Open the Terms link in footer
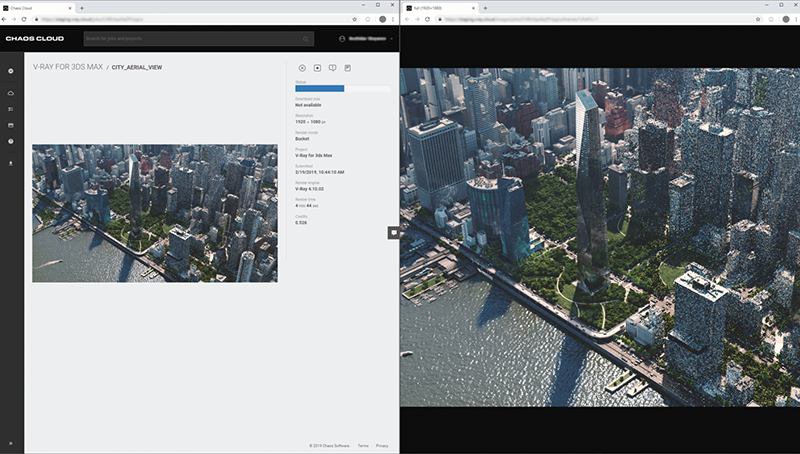The width and height of the screenshot is (800, 454). [x=362, y=445]
